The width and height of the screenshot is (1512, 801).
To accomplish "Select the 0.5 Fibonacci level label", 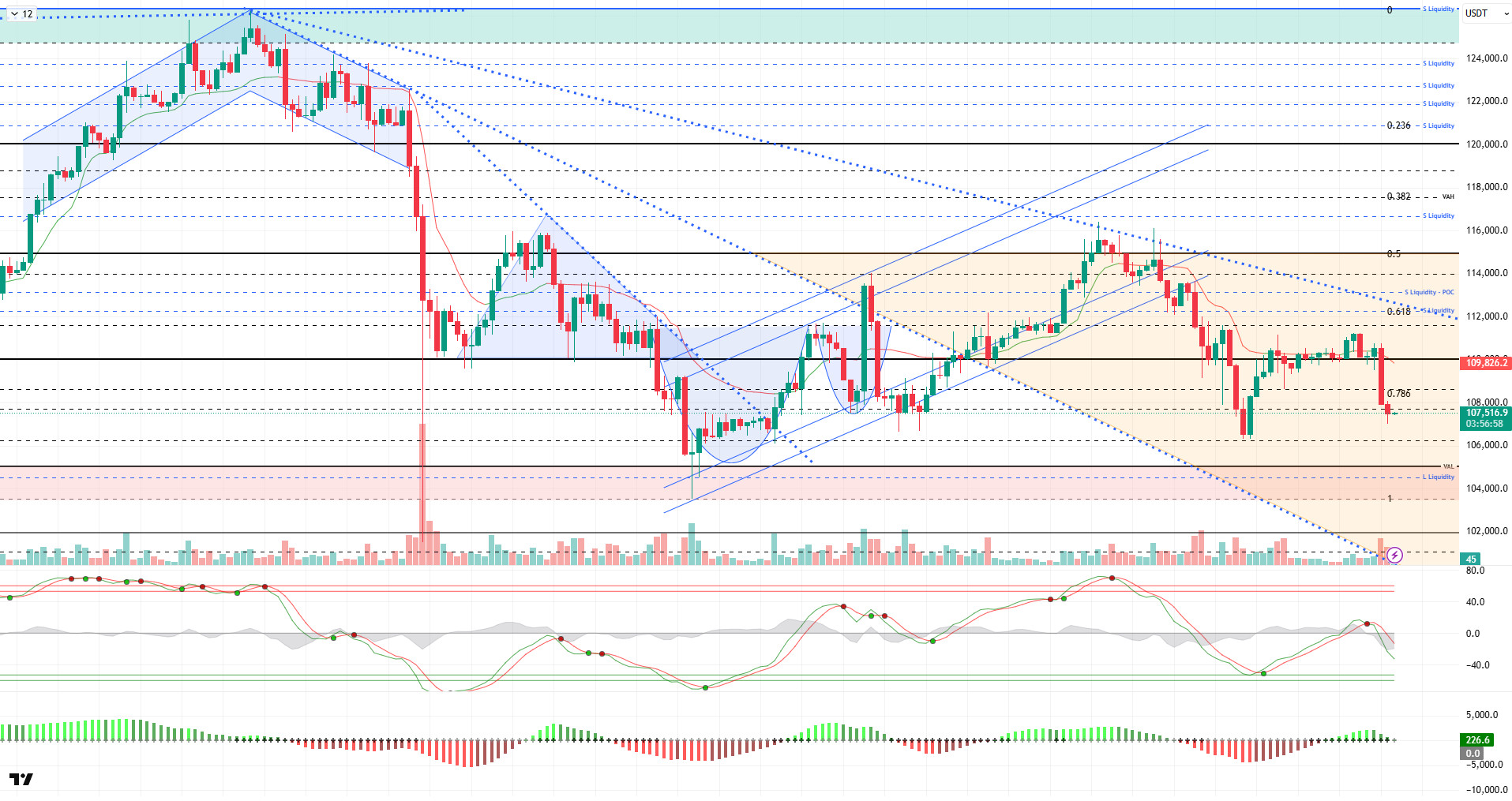I will pos(1394,254).
